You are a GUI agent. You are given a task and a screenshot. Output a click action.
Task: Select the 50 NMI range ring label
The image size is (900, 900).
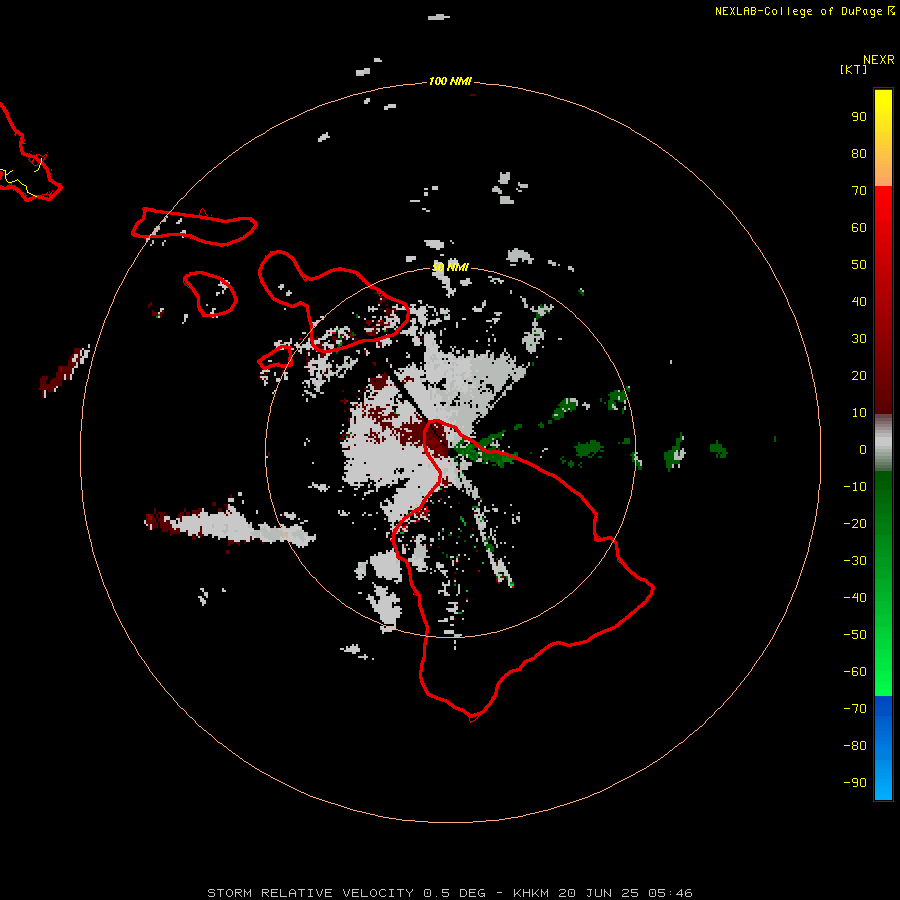coord(450,267)
